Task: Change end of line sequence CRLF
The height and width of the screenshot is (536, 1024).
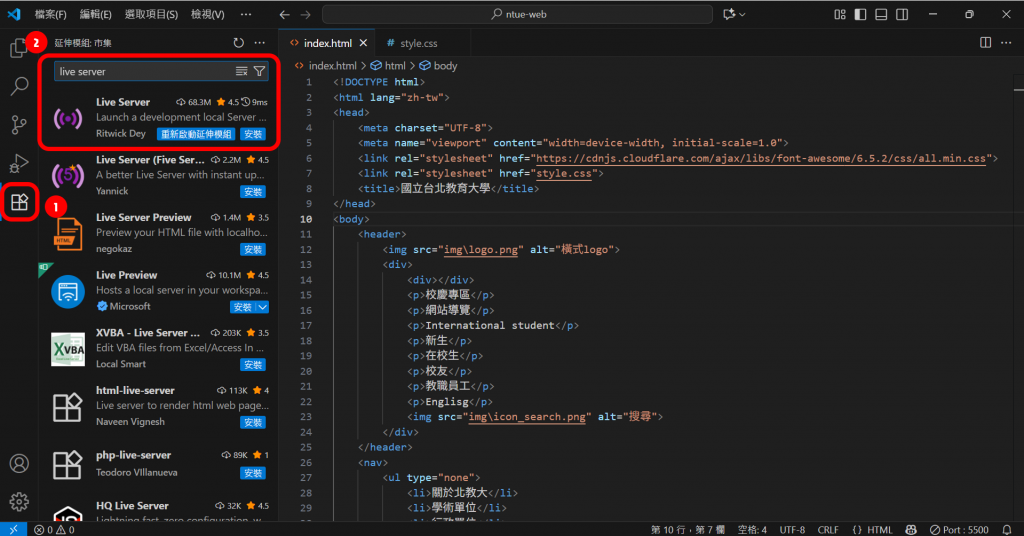Action: click(827, 529)
